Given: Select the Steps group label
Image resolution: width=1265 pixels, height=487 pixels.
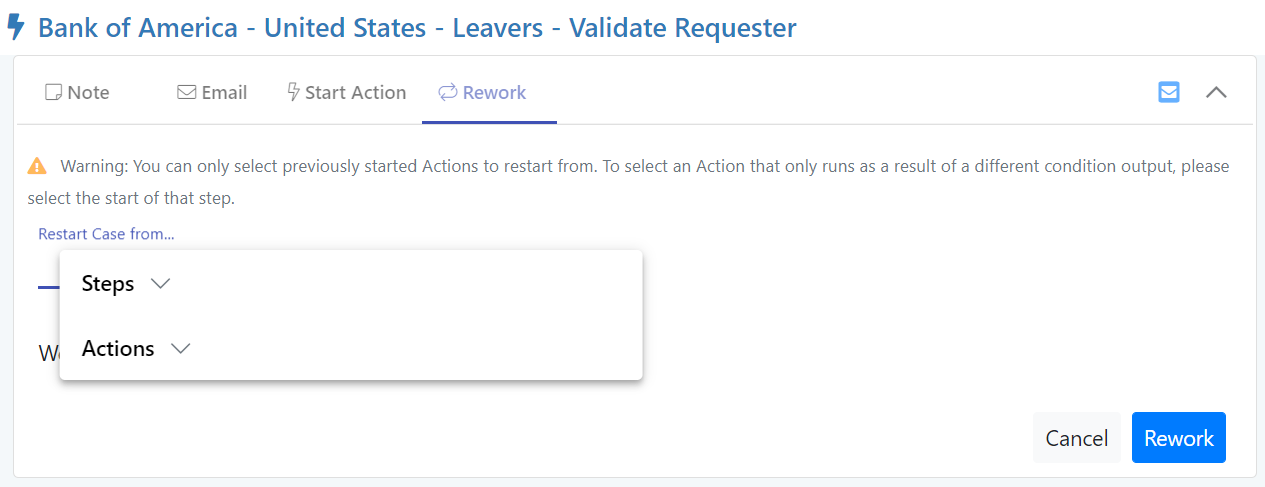Looking at the screenshot, I should click(108, 284).
